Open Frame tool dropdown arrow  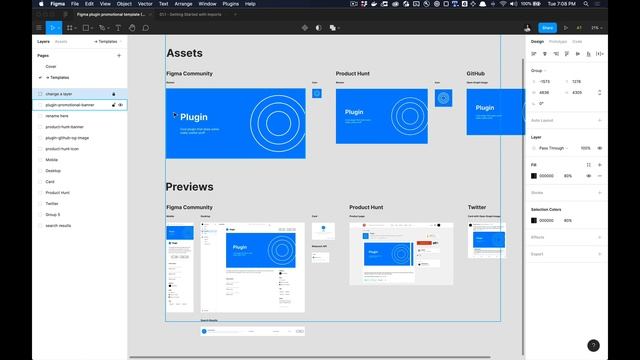[76, 28]
